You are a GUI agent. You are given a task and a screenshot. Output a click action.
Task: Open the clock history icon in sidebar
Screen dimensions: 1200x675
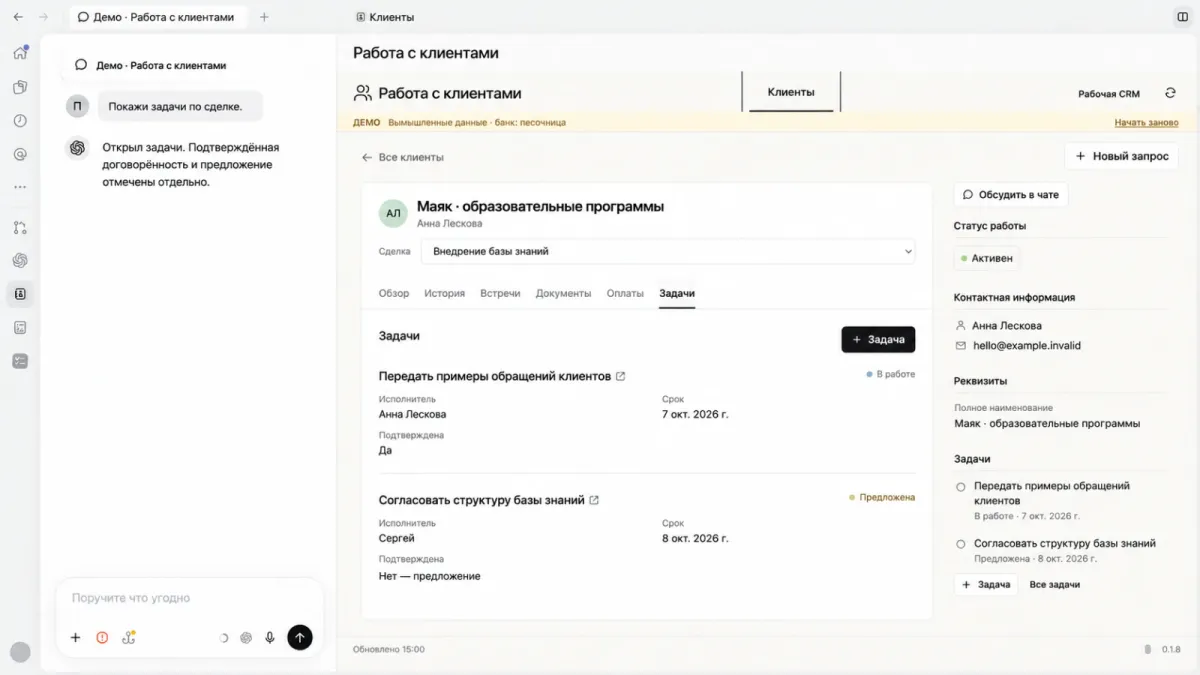pos(20,120)
